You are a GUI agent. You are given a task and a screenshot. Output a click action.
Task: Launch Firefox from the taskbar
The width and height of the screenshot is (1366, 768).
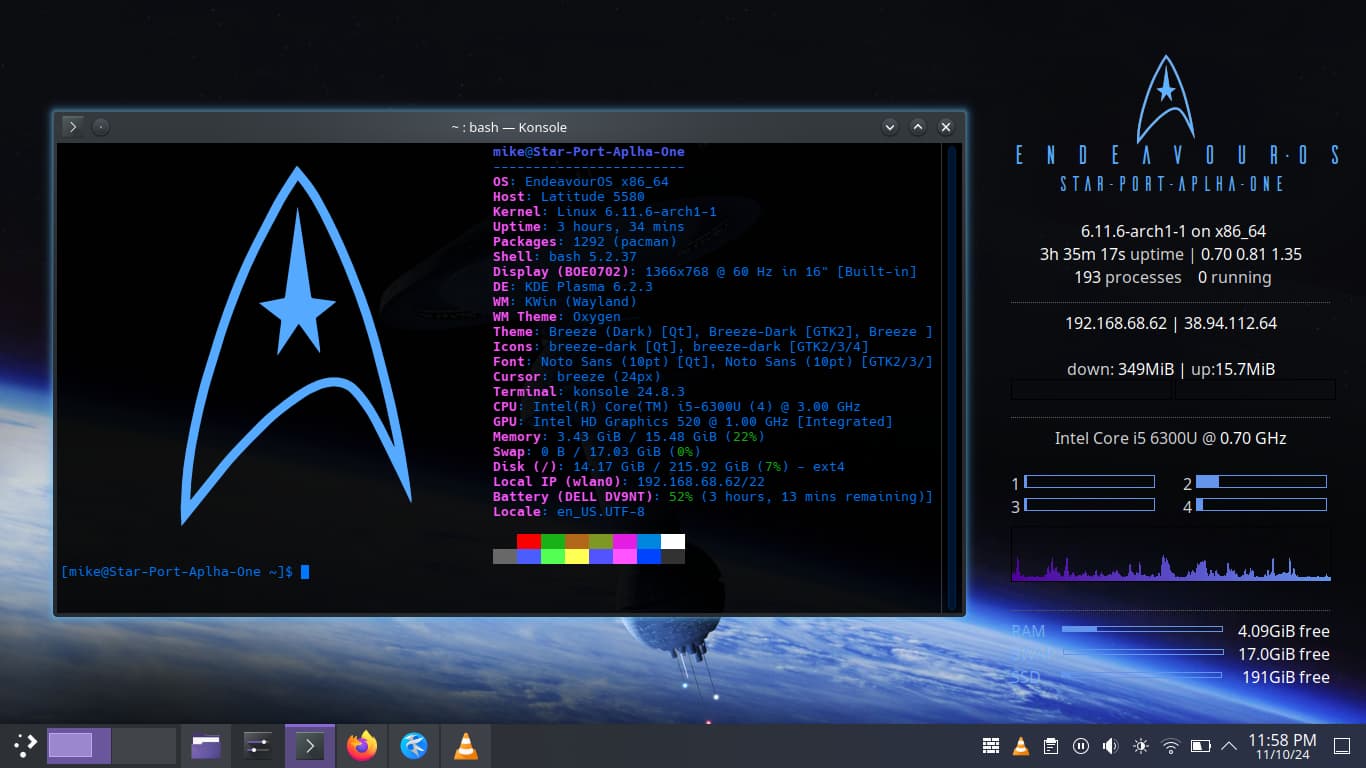tap(362, 746)
